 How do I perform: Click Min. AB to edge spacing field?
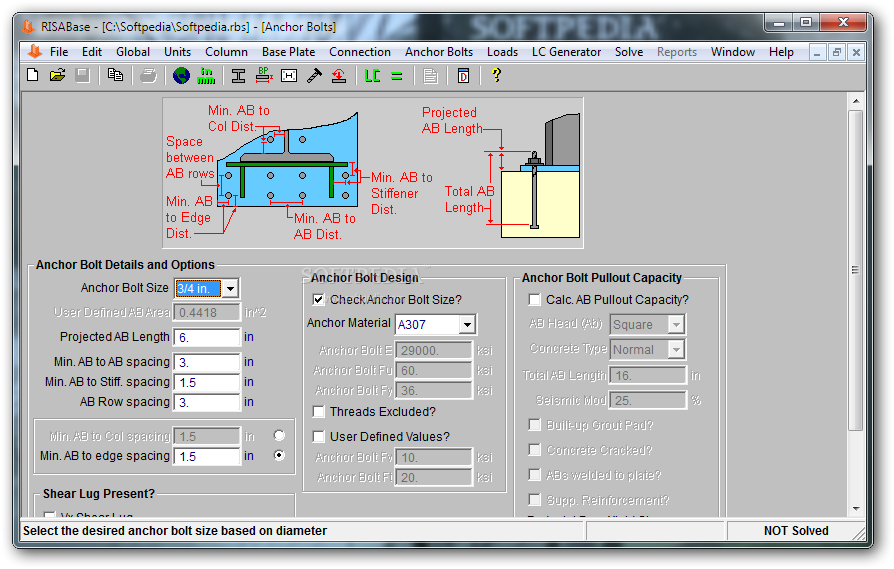tap(207, 456)
